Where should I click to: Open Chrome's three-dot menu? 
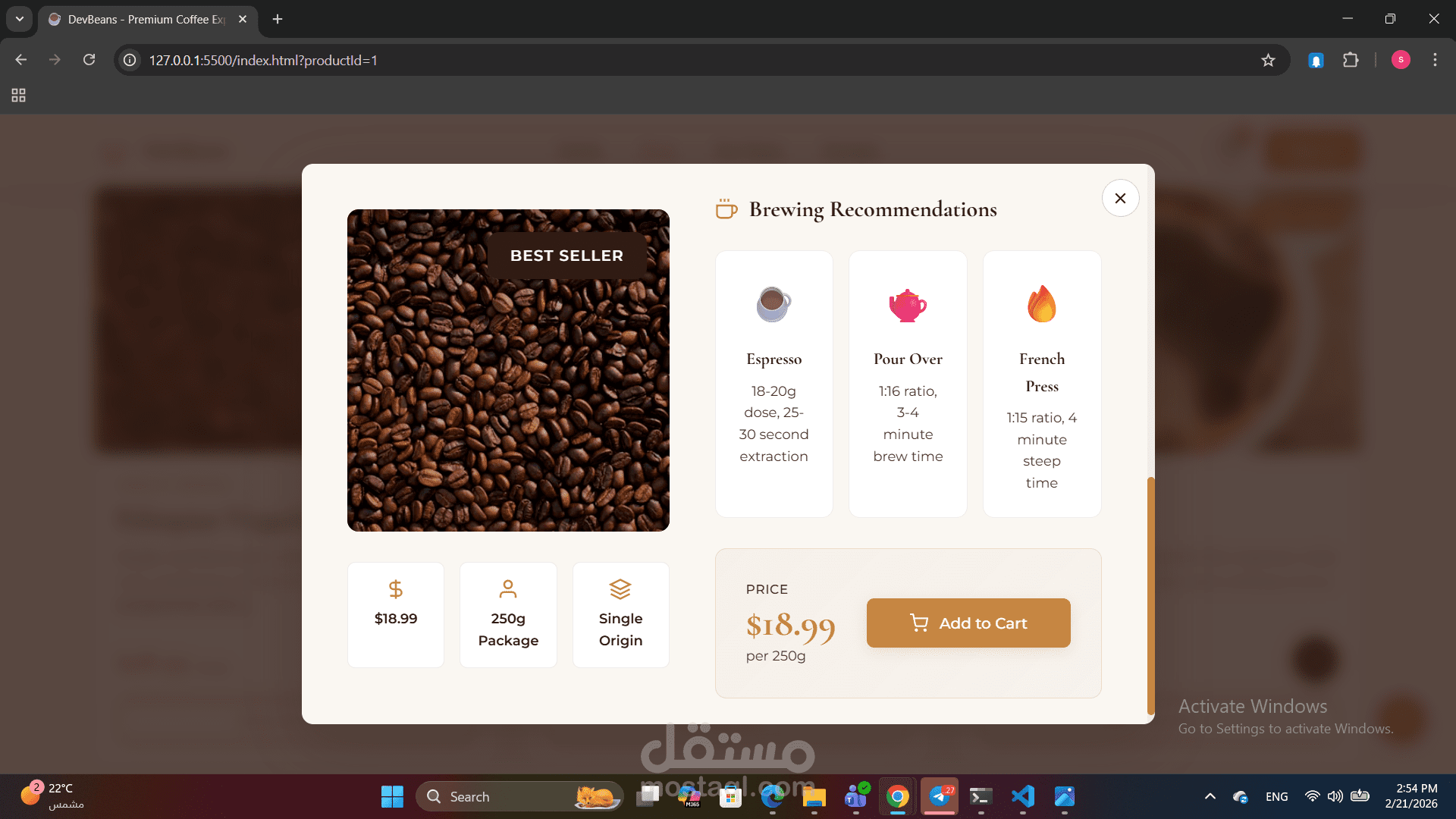coord(1435,60)
